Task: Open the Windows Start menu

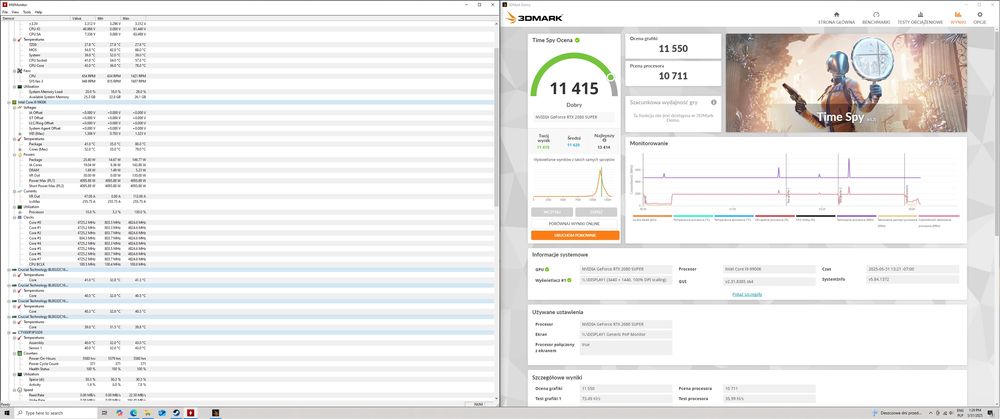Action: (x=7, y=413)
